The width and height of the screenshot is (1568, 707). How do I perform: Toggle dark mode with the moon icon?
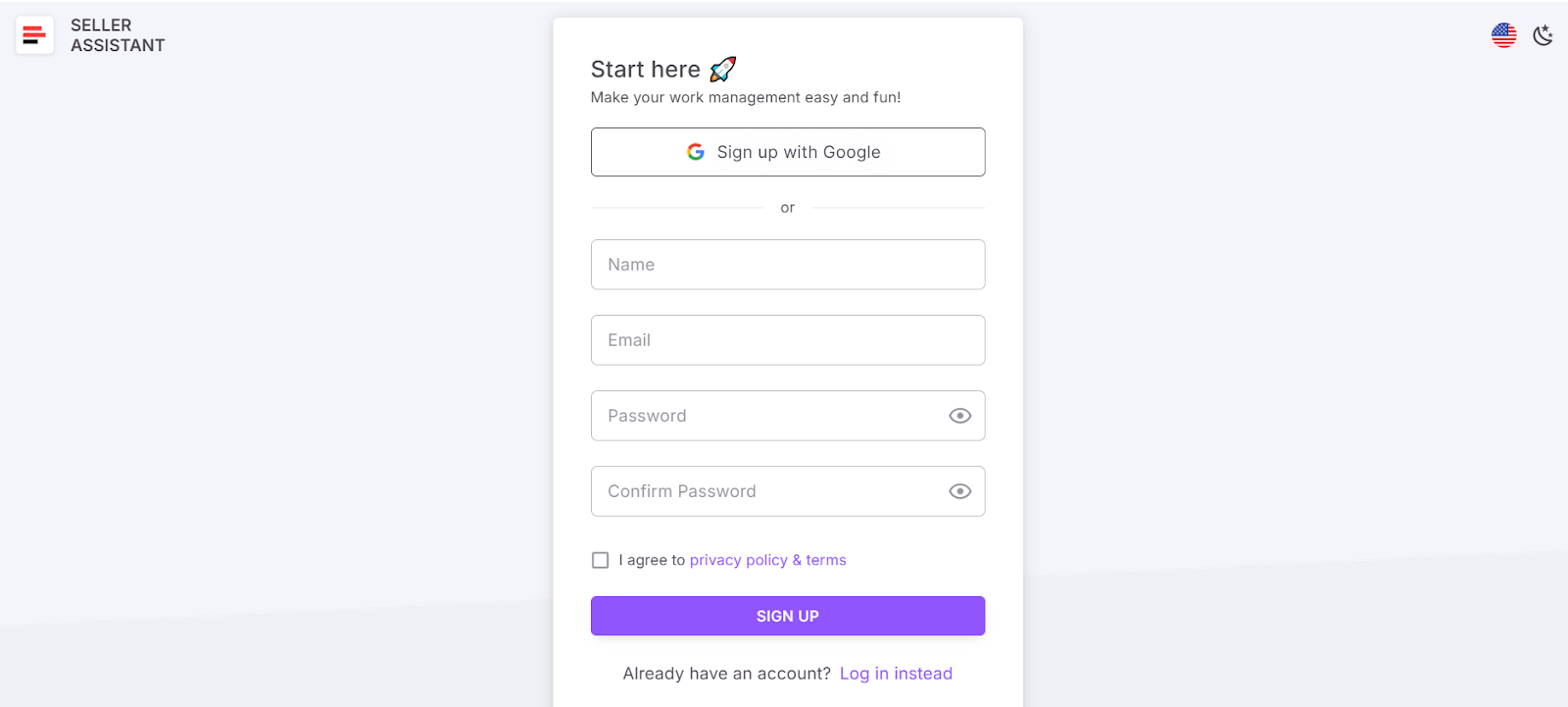coord(1542,34)
